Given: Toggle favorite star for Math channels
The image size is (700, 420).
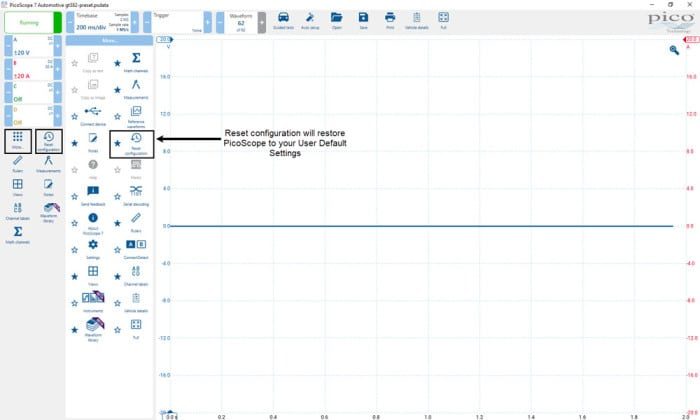Looking at the screenshot, I should pos(117,63).
